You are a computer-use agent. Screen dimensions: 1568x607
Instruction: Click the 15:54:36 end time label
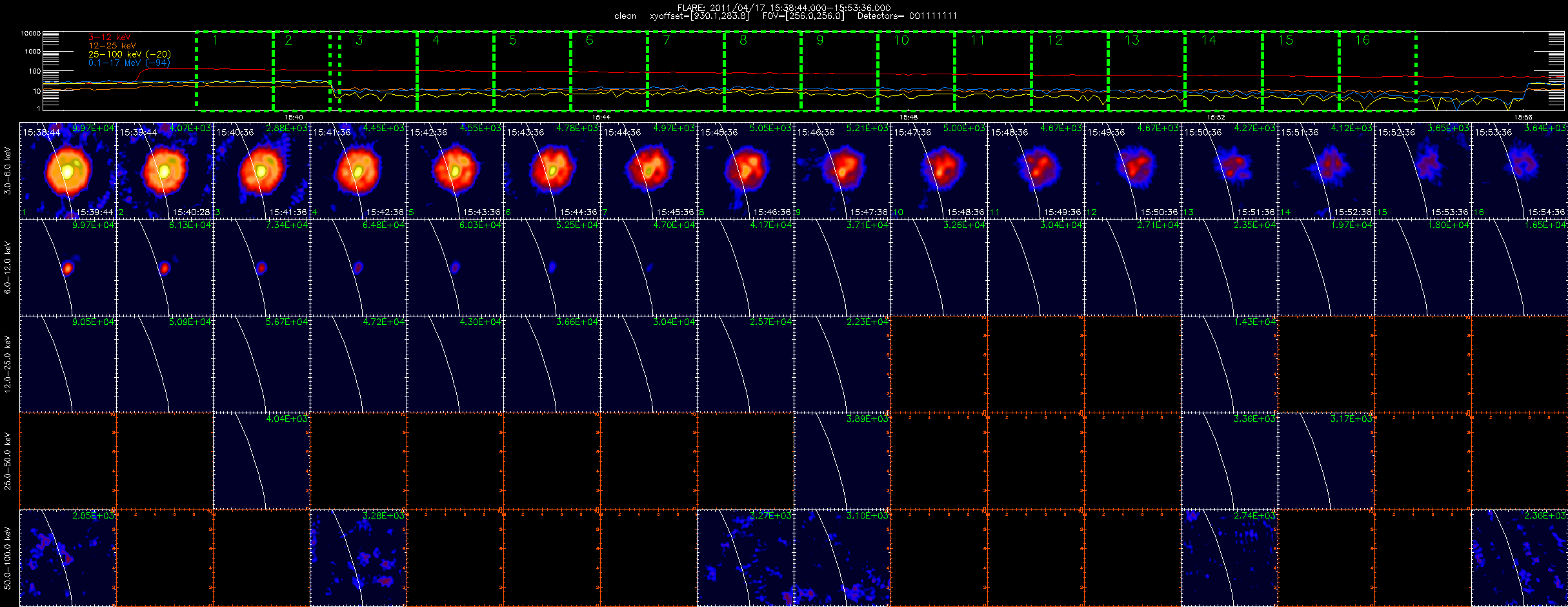pos(1546,212)
